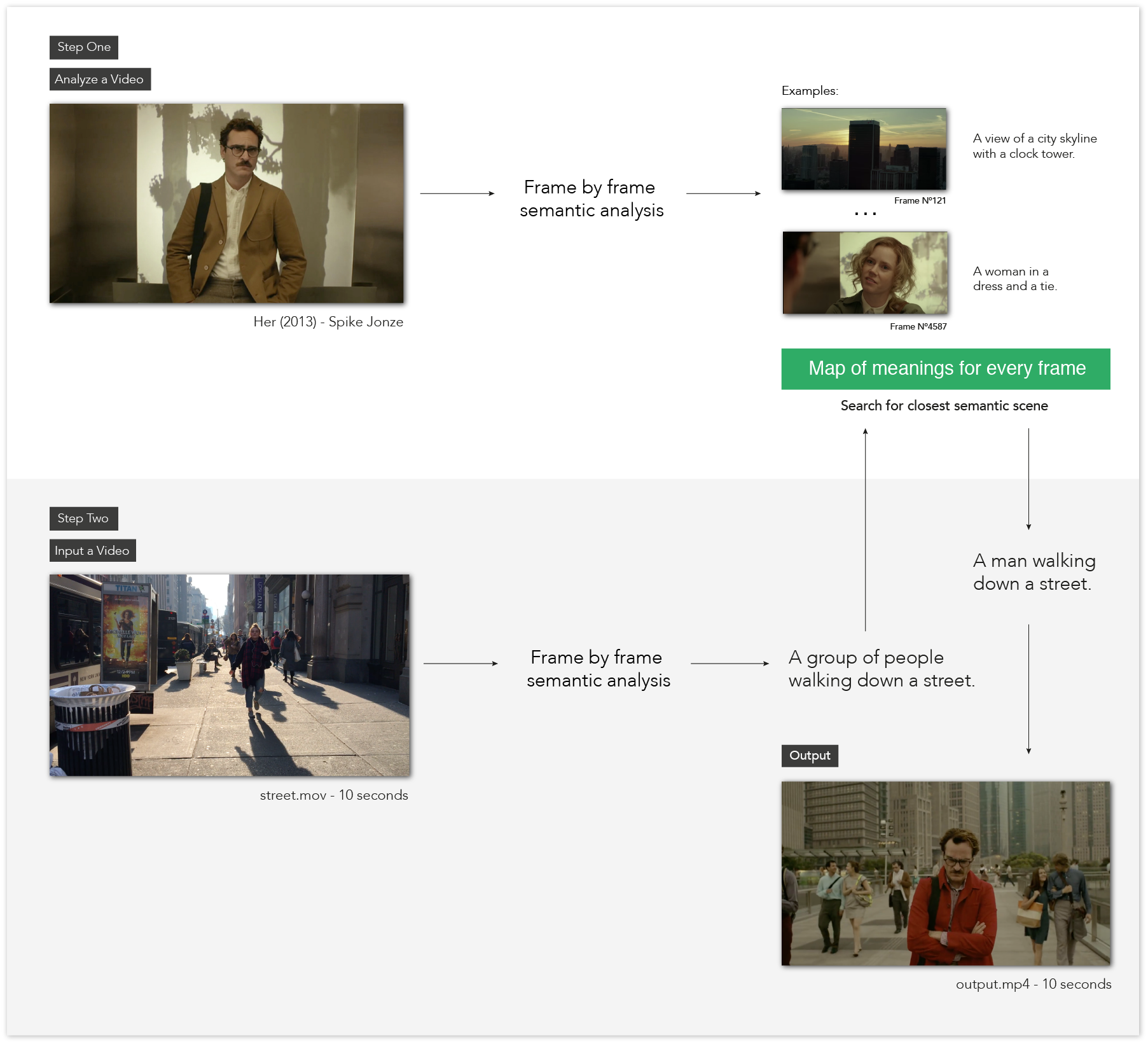The height and width of the screenshot is (1044, 1148).
Task: Select the output video thumbnail with man in red
Action: point(946,873)
